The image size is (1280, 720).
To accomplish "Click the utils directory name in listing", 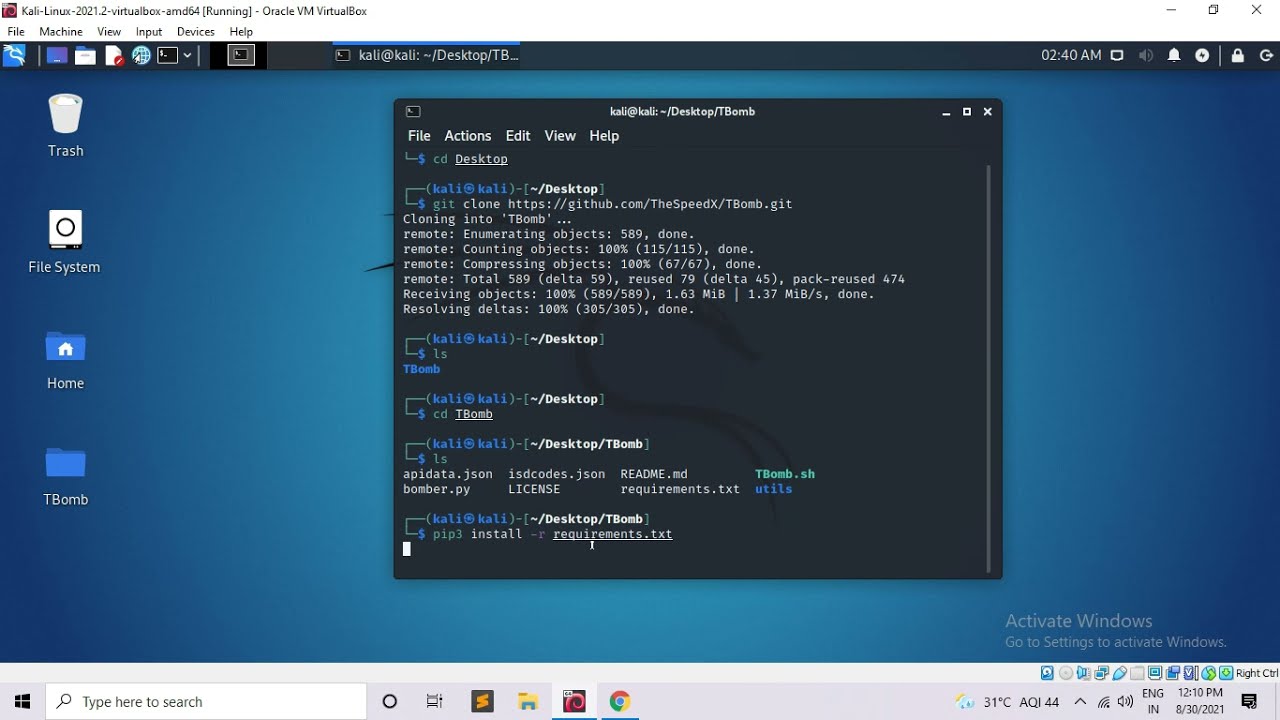I will 774,489.
